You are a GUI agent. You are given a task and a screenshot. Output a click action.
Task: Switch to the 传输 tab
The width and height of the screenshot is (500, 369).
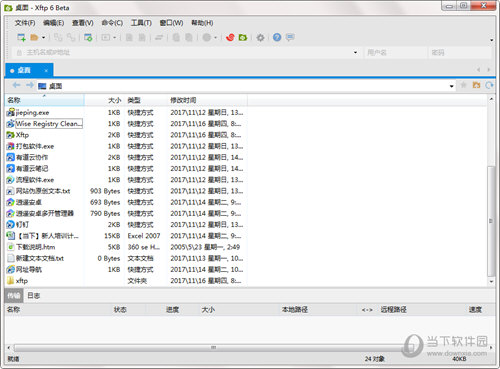point(14,295)
